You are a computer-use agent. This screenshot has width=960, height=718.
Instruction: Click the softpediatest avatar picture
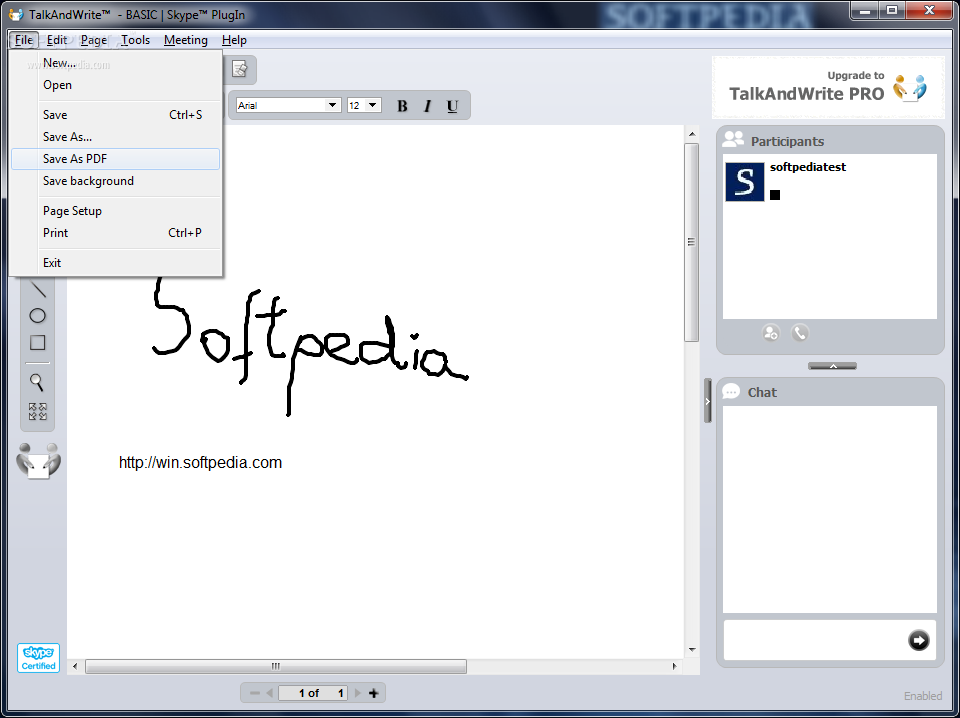(x=744, y=182)
